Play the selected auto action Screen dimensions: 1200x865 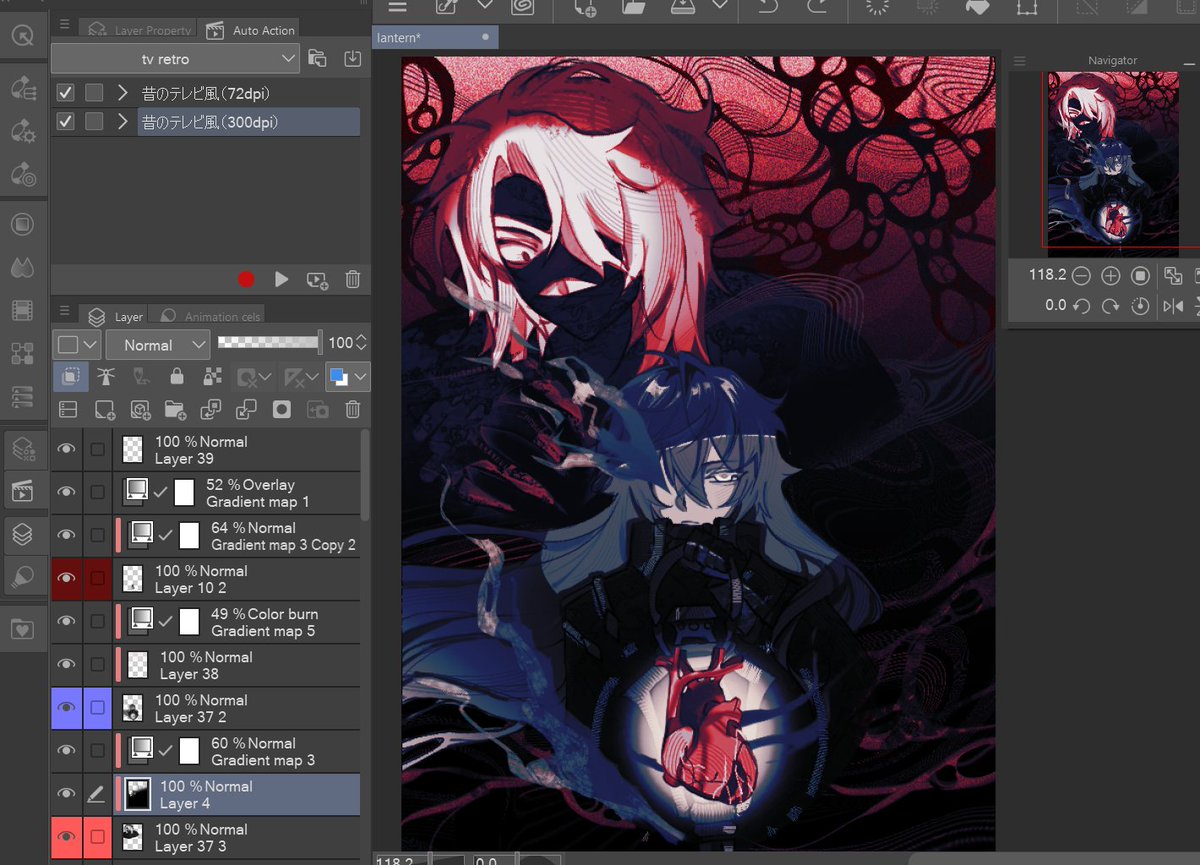281,280
